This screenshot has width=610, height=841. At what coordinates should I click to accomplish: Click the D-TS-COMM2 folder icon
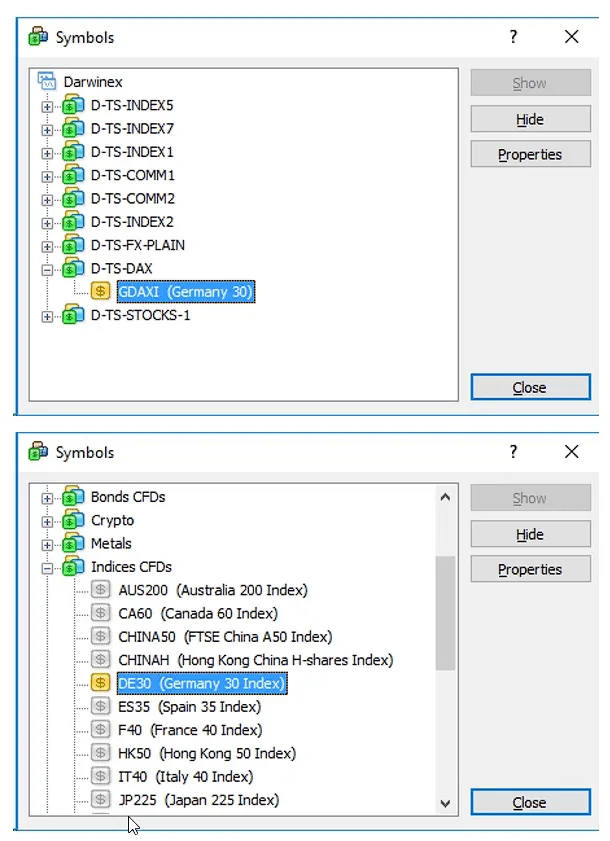pyautogui.click(x=73, y=198)
